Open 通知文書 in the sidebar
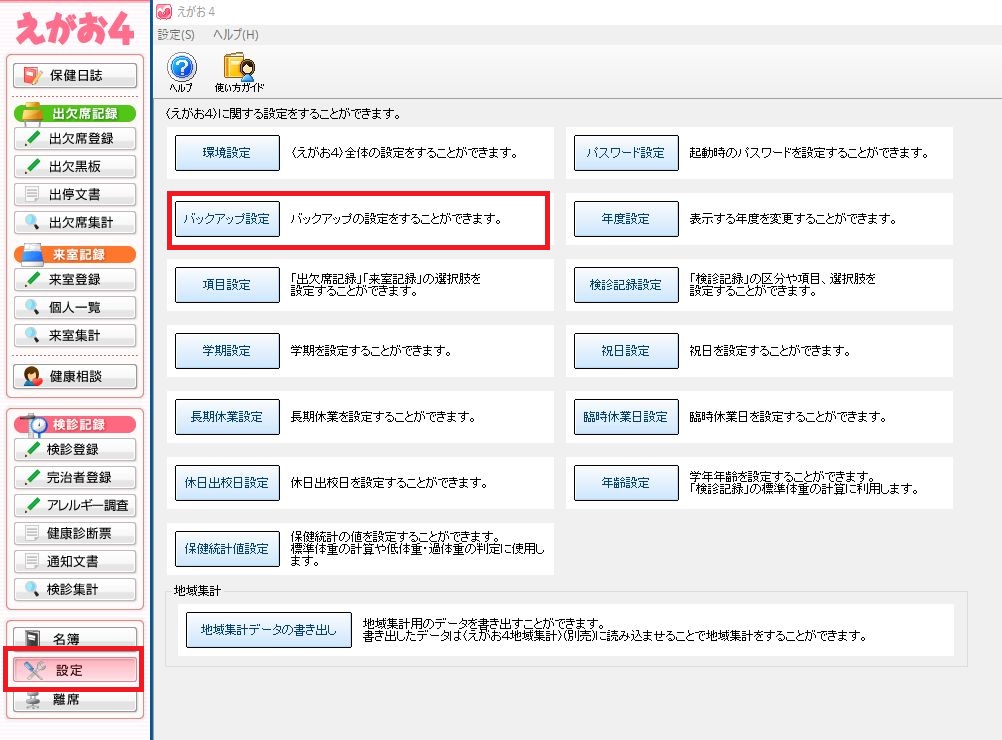The width and height of the screenshot is (1002, 740). (75, 562)
